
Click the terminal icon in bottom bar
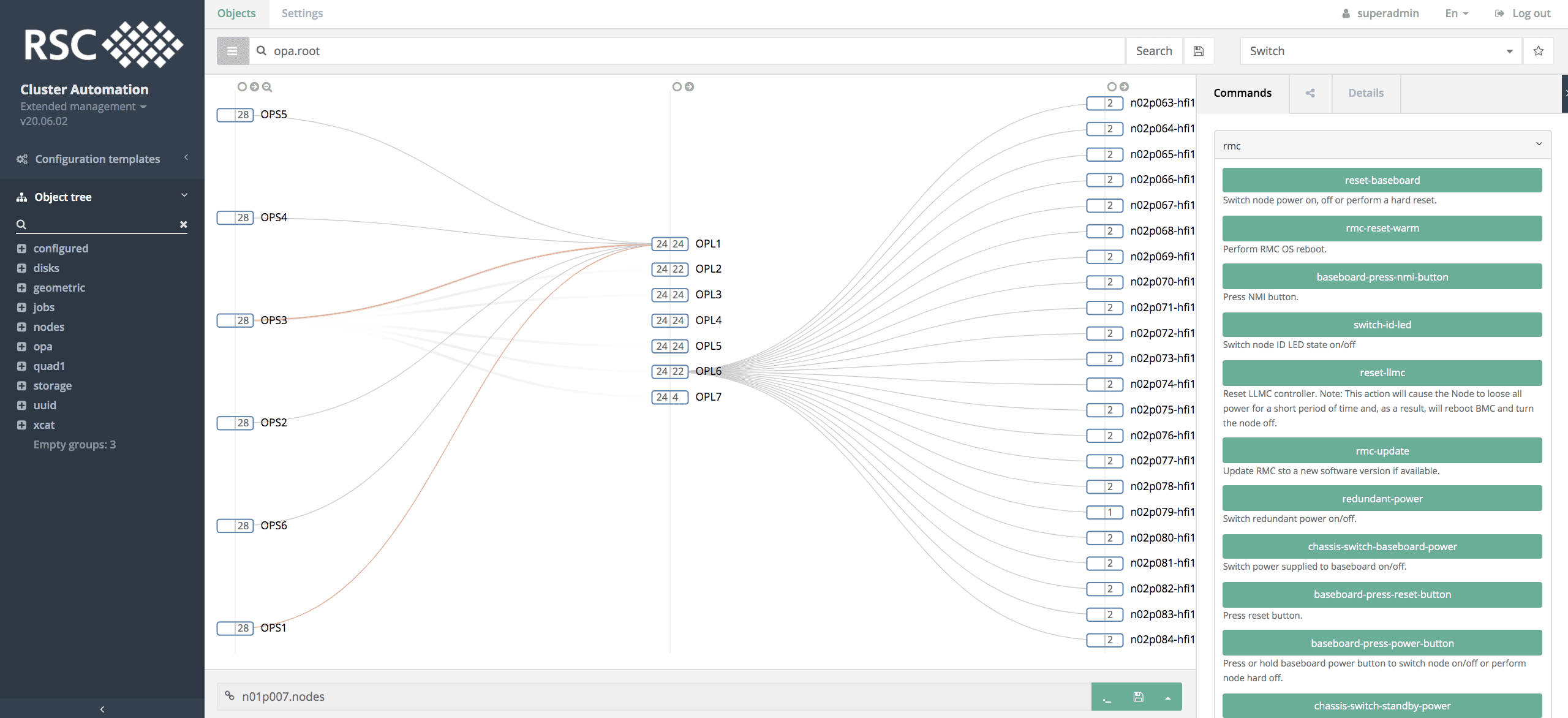pyautogui.click(x=1107, y=697)
